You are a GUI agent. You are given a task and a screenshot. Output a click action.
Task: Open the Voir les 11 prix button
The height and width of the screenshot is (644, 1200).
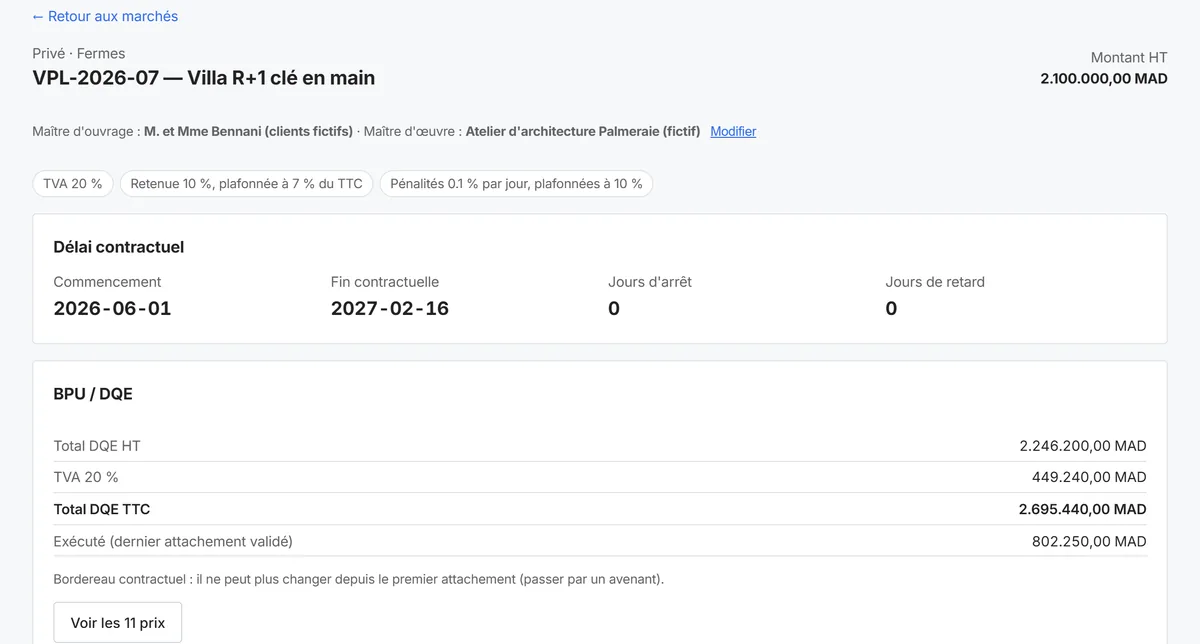[x=118, y=622]
